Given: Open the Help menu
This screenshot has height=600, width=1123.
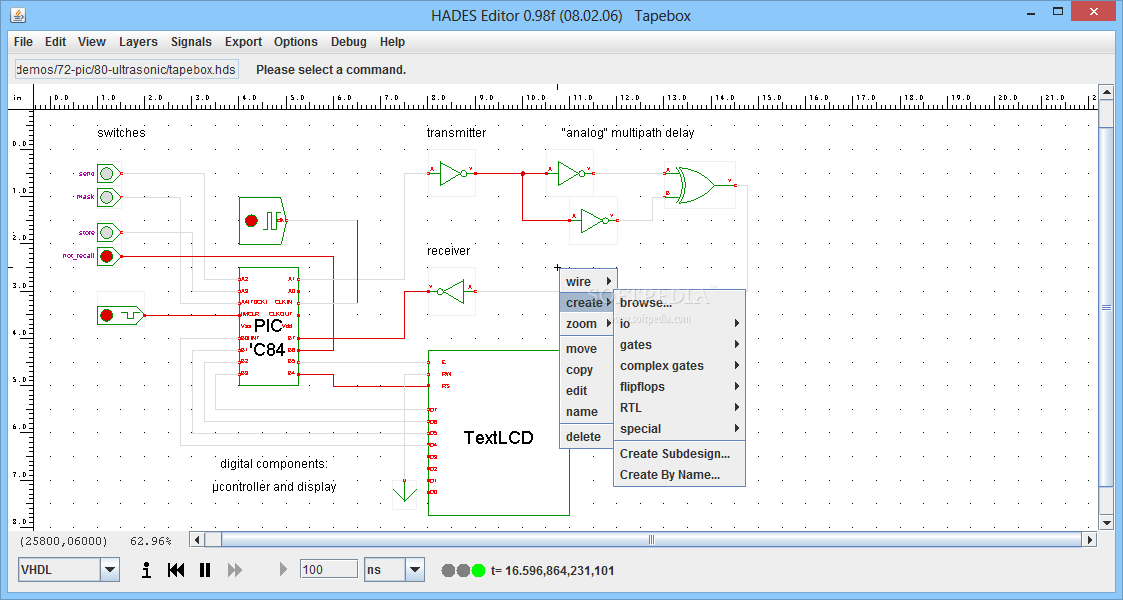Looking at the screenshot, I should coord(392,42).
